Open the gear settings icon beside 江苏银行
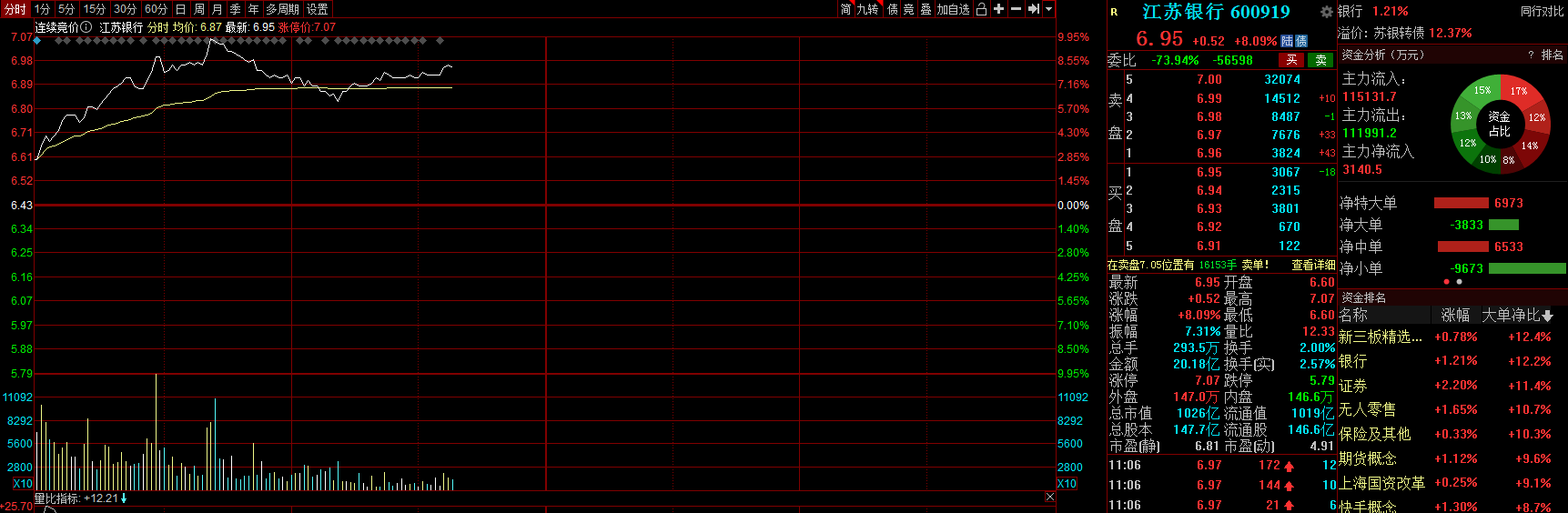This screenshot has width=1568, height=513. 1326,12
